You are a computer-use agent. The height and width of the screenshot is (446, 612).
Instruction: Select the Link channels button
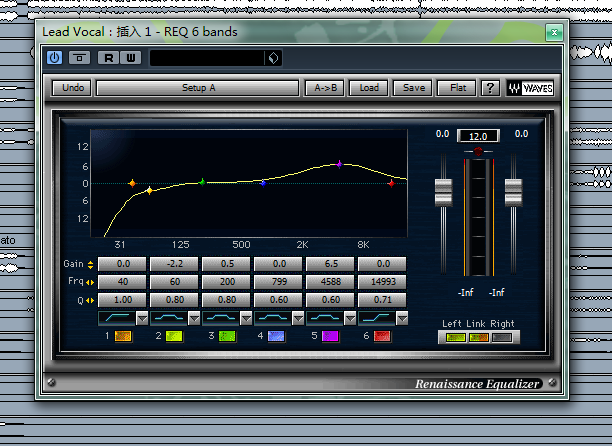pos(479,338)
